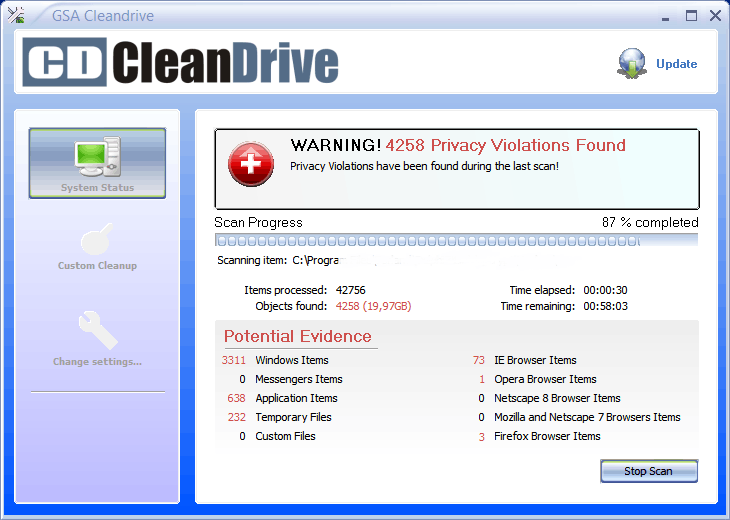Image resolution: width=730 pixels, height=520 pixels.
Task: Click the Scan Progress label
Action: point(258,223)
